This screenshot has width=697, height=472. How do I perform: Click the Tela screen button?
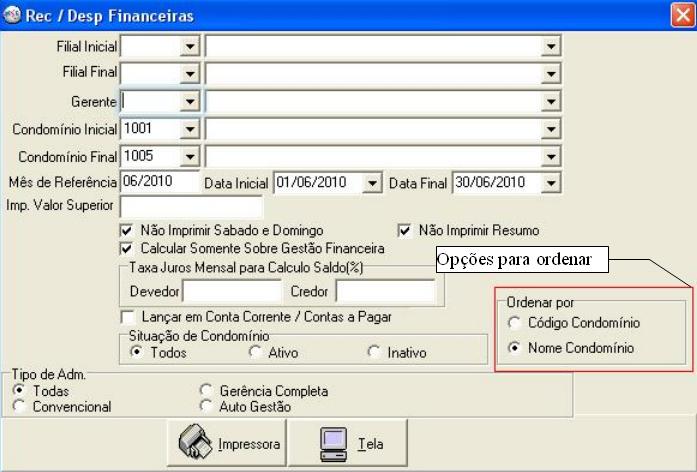(x=348, y=441)
